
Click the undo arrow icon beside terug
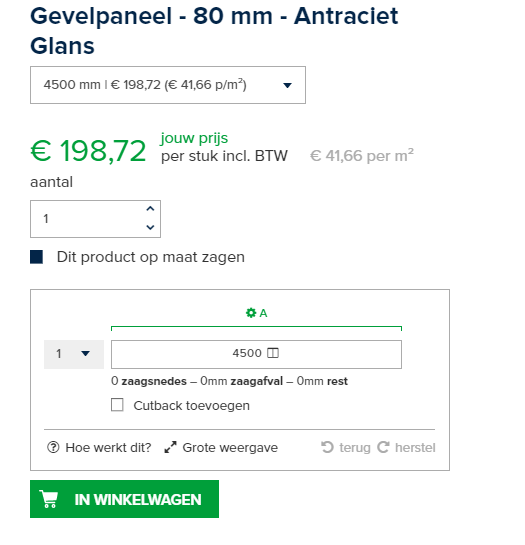[x=327, y=447]
